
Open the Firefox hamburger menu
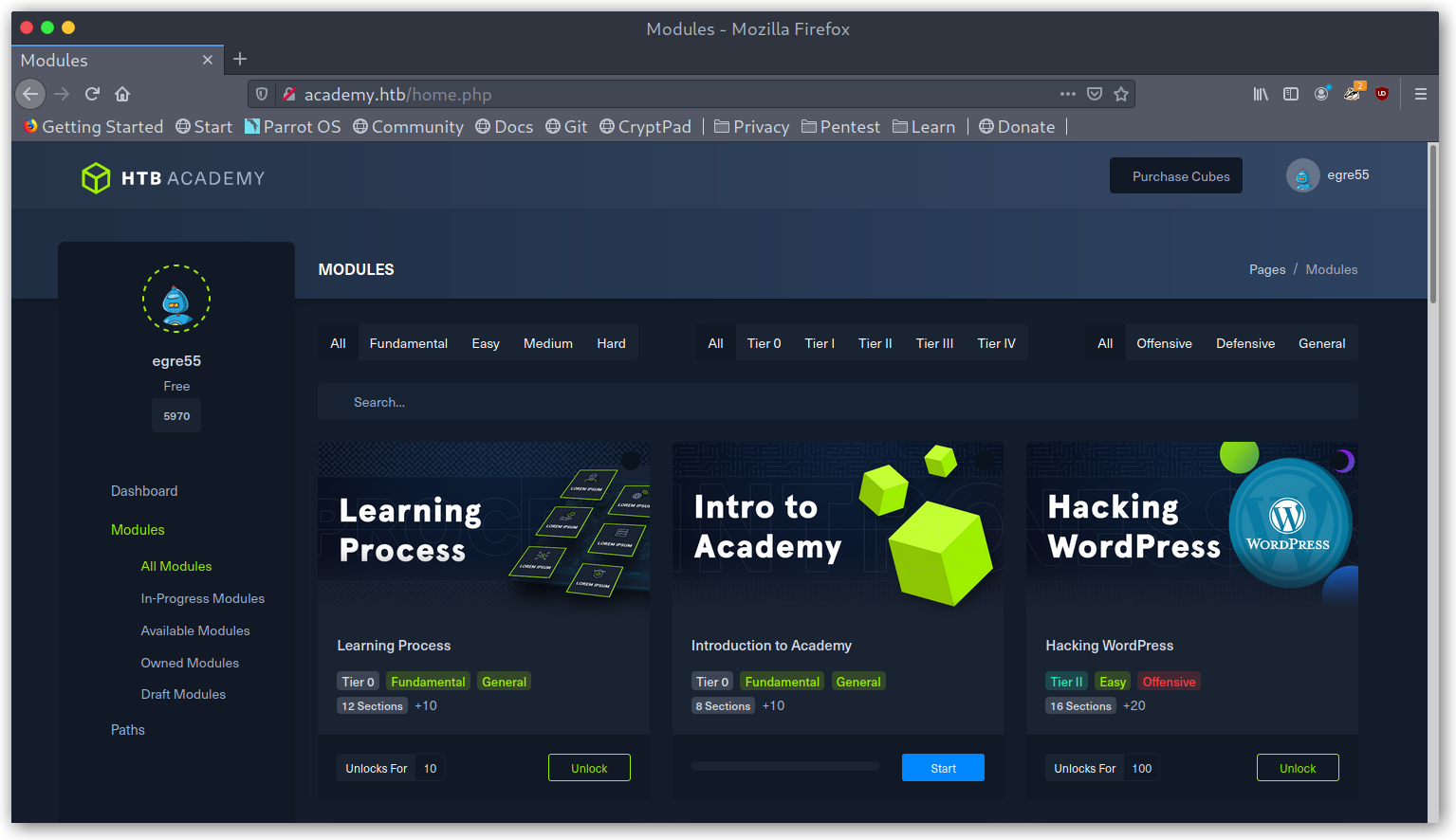[x=1421, y=94]
